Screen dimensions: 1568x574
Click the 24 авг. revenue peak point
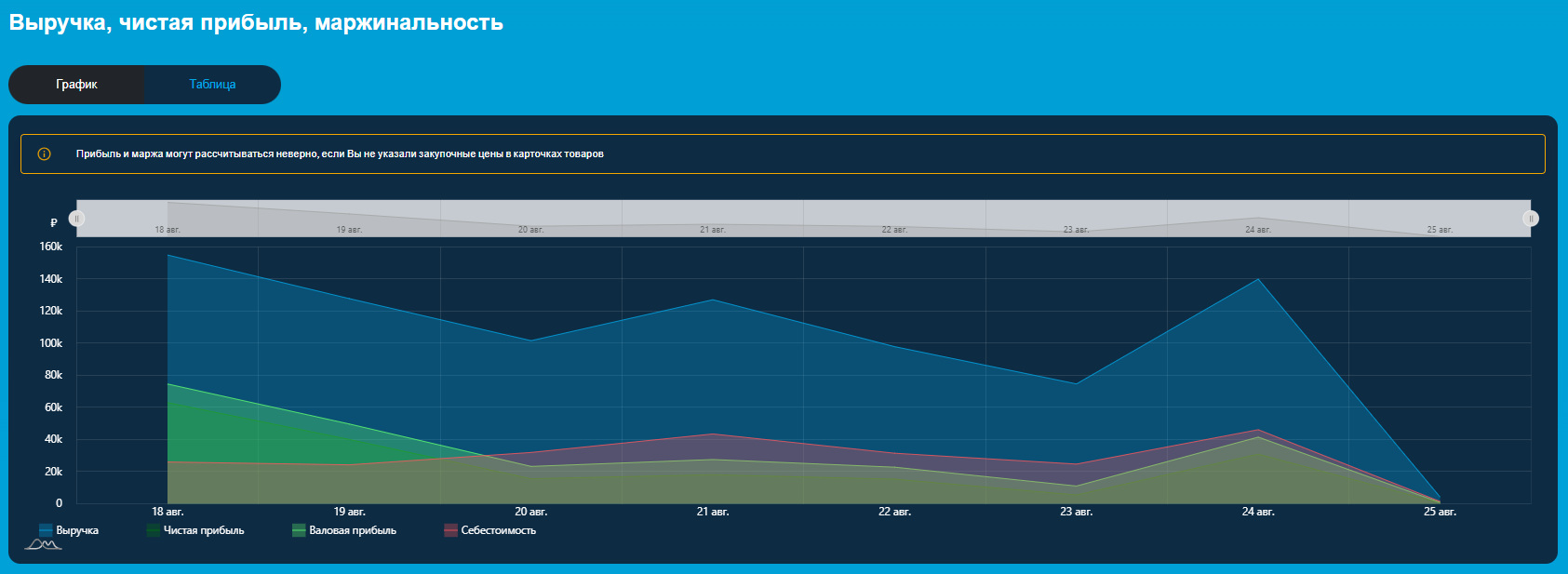[x=1258, y=279]
